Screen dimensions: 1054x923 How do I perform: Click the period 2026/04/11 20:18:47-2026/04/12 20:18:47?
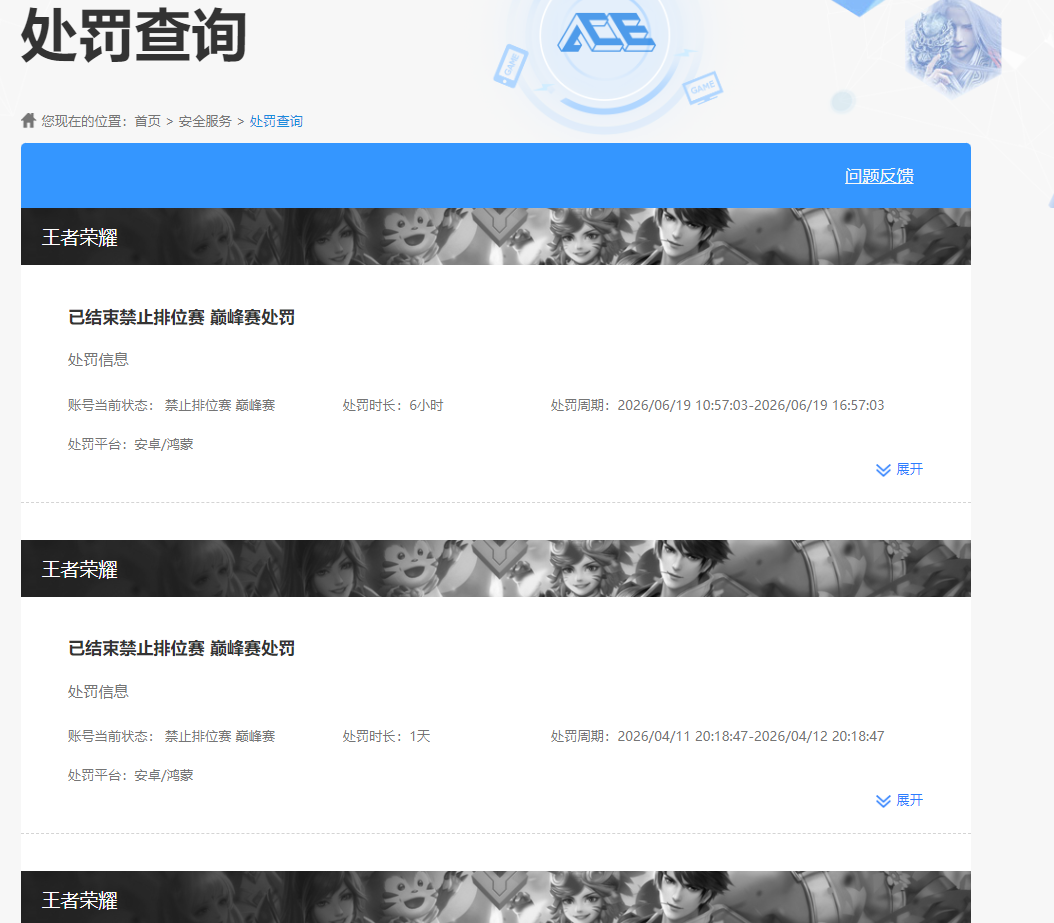(x=751, y=736)
